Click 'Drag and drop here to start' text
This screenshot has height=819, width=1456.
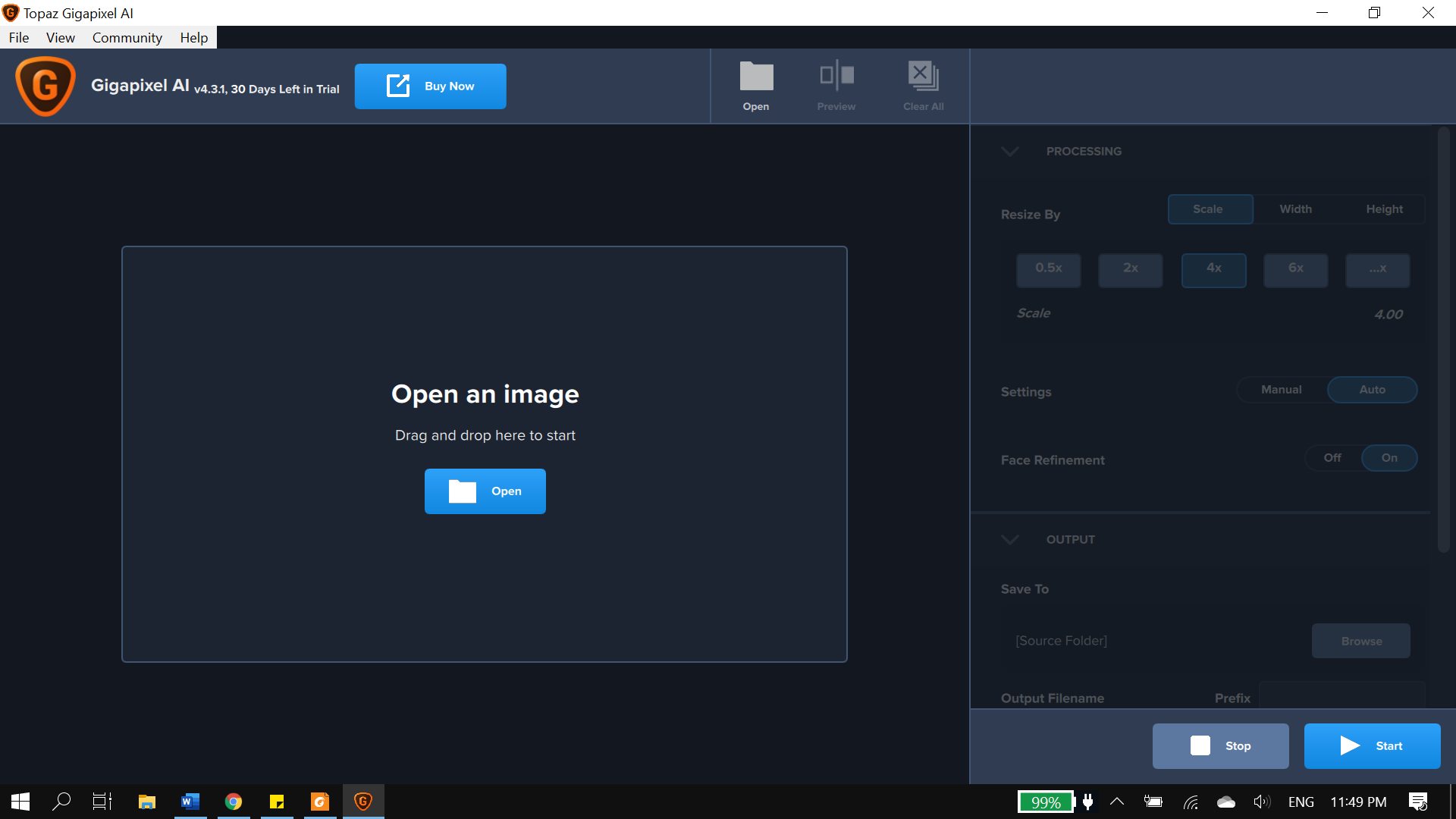[x=485, y=435]
